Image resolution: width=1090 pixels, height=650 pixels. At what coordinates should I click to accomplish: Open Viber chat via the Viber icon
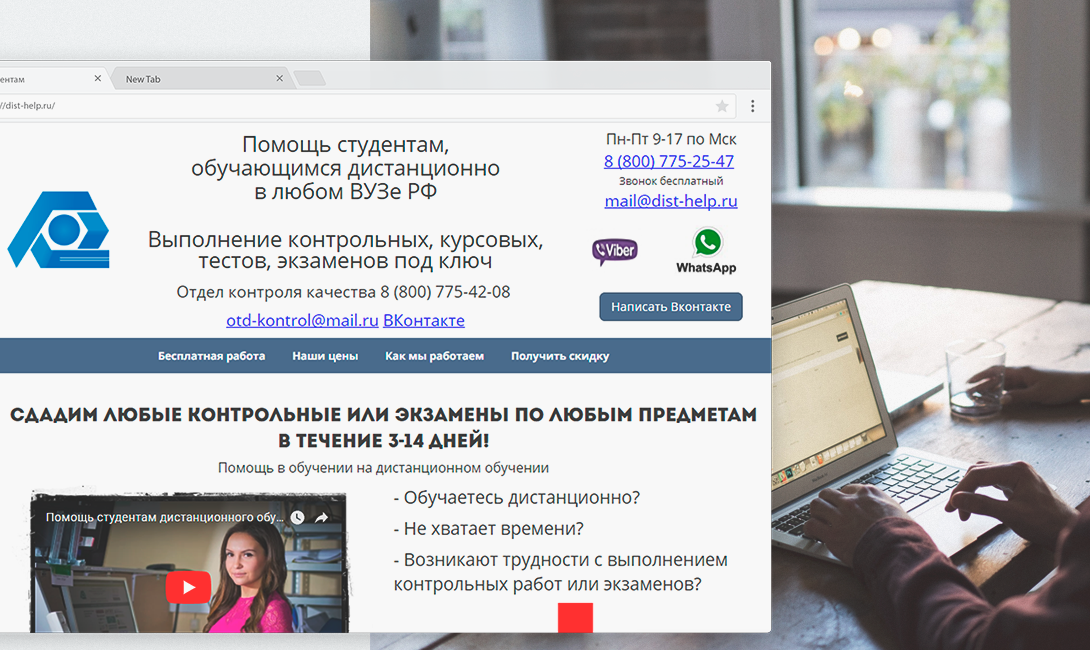(x=615, y=251)
